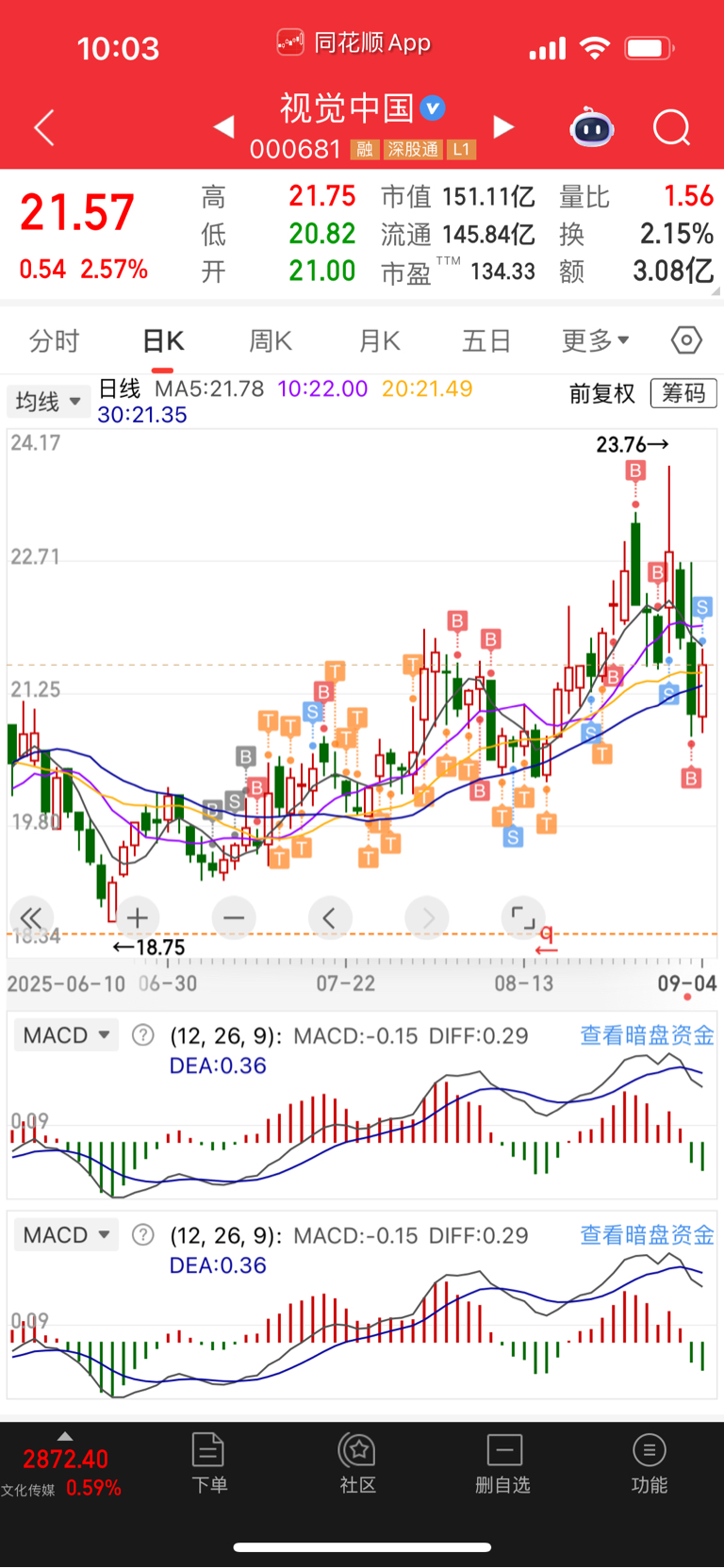724x1568 pixels.
Task: Open 查看暗盘资金 link in first MACD panel
Action: click(647, 1035)
